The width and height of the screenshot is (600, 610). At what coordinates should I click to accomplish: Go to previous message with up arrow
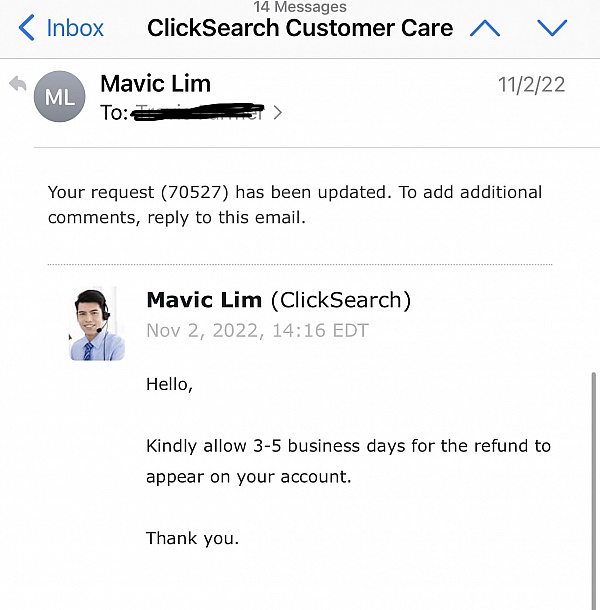[485, 27]
